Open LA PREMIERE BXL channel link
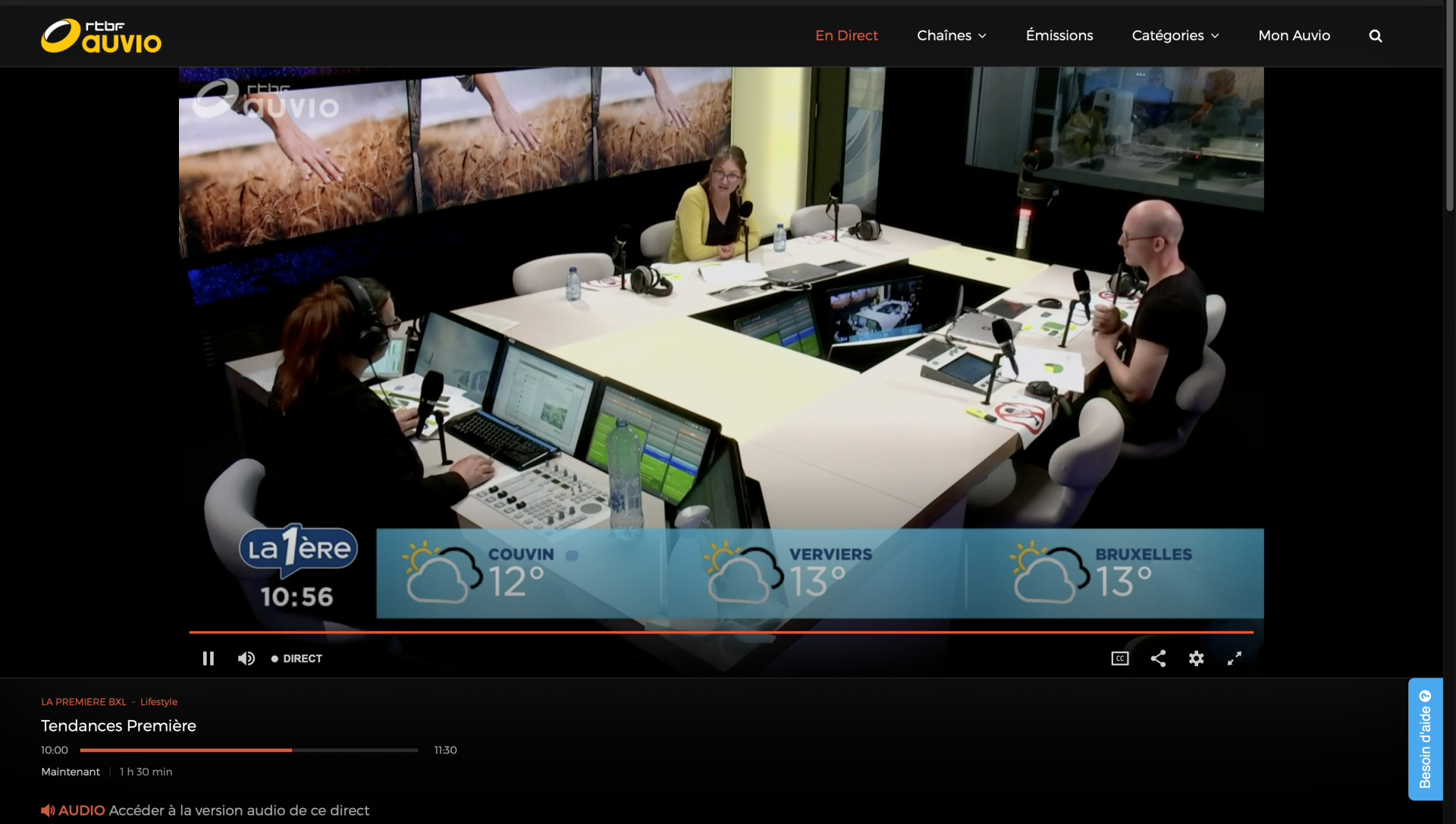 (83, 702)
